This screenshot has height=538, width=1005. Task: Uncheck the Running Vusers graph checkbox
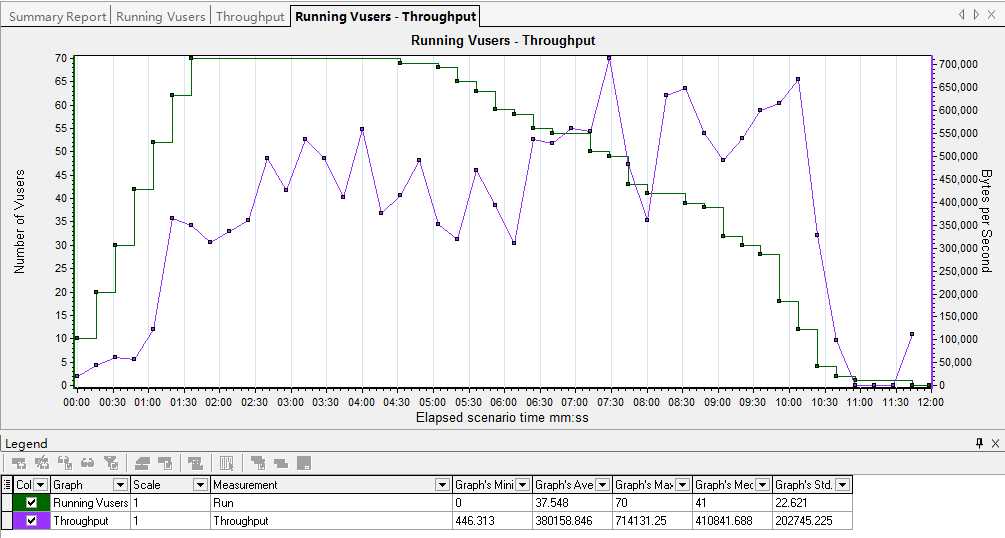point(31,503)
